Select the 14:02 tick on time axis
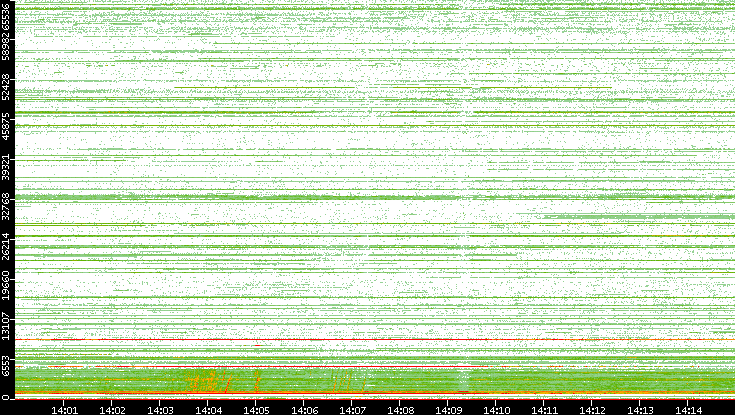The width and height of the screenshot is (735, 415). coord(113,409)
